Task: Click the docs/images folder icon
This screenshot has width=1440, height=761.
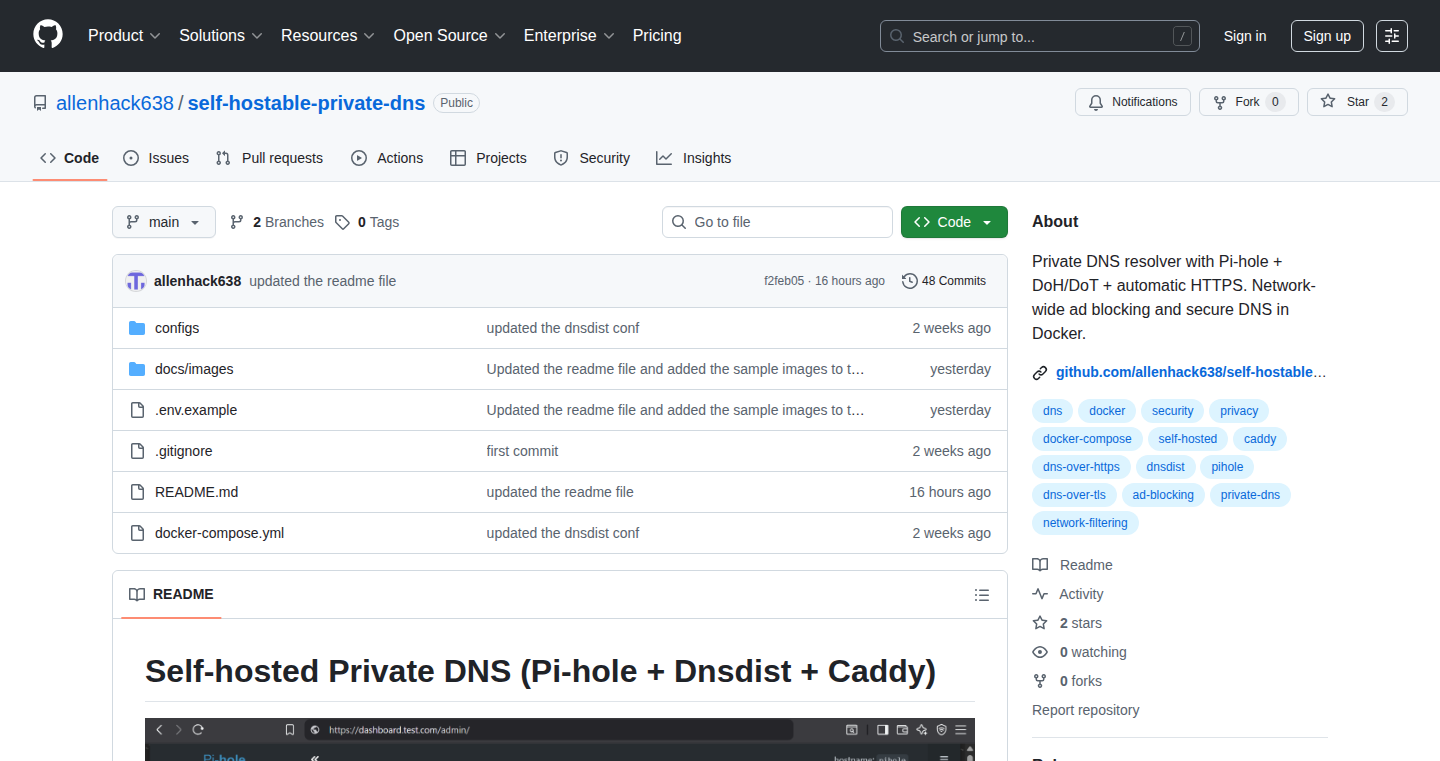Action: [137, 369]
